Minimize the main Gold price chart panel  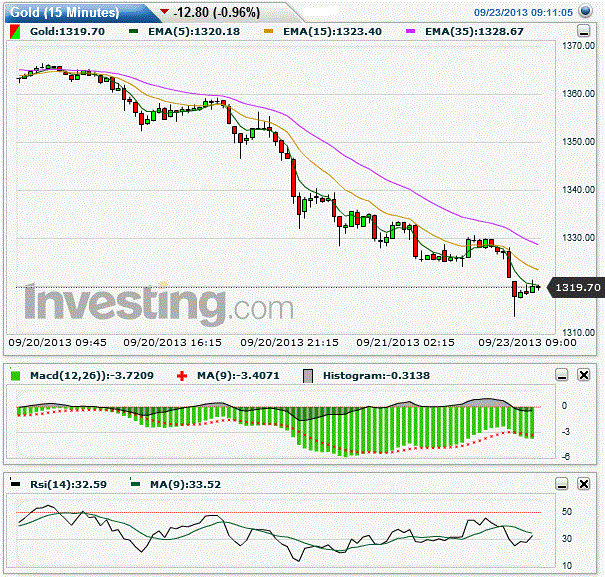(584, 31)
